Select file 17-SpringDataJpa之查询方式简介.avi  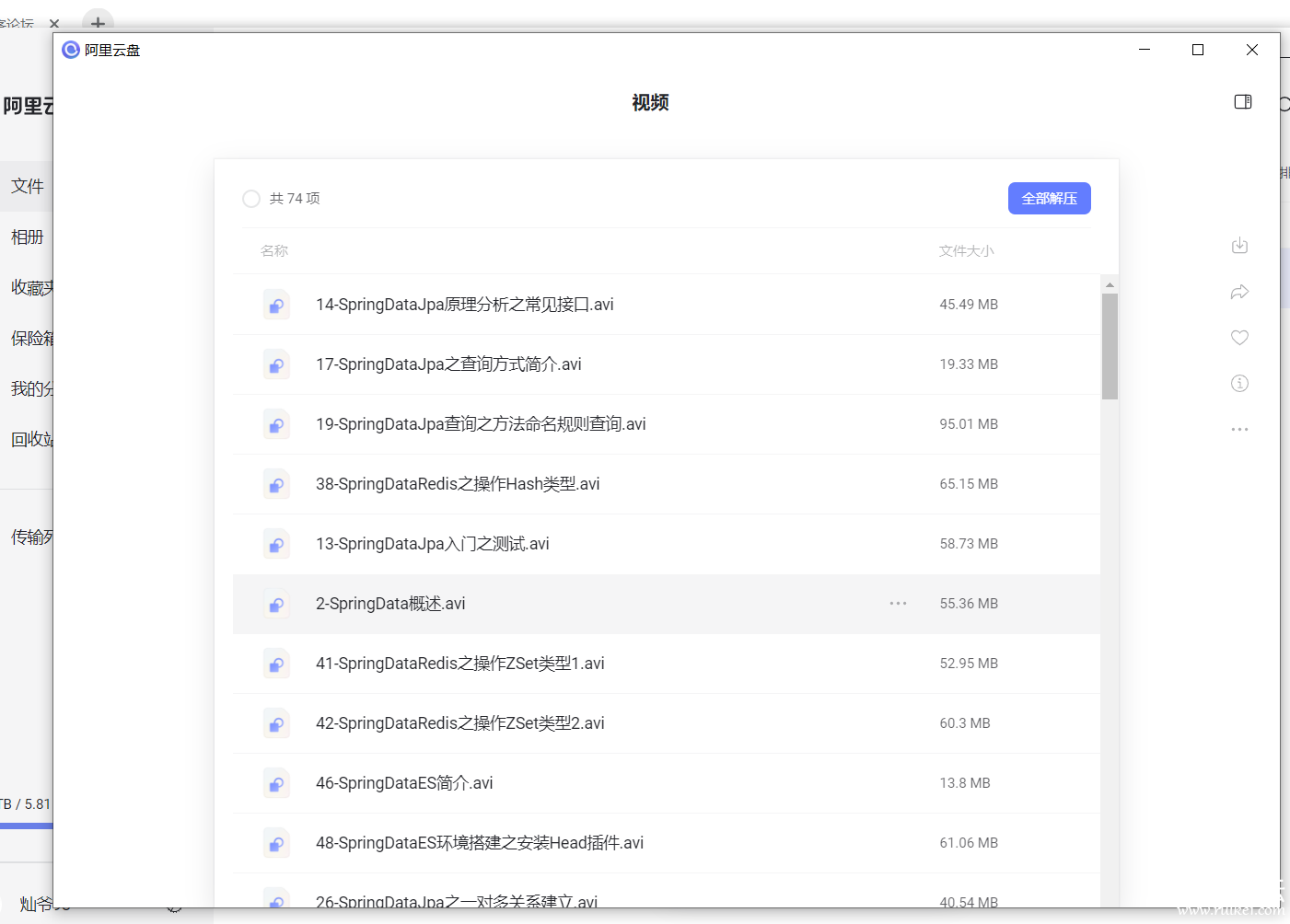tap(448, 364)
